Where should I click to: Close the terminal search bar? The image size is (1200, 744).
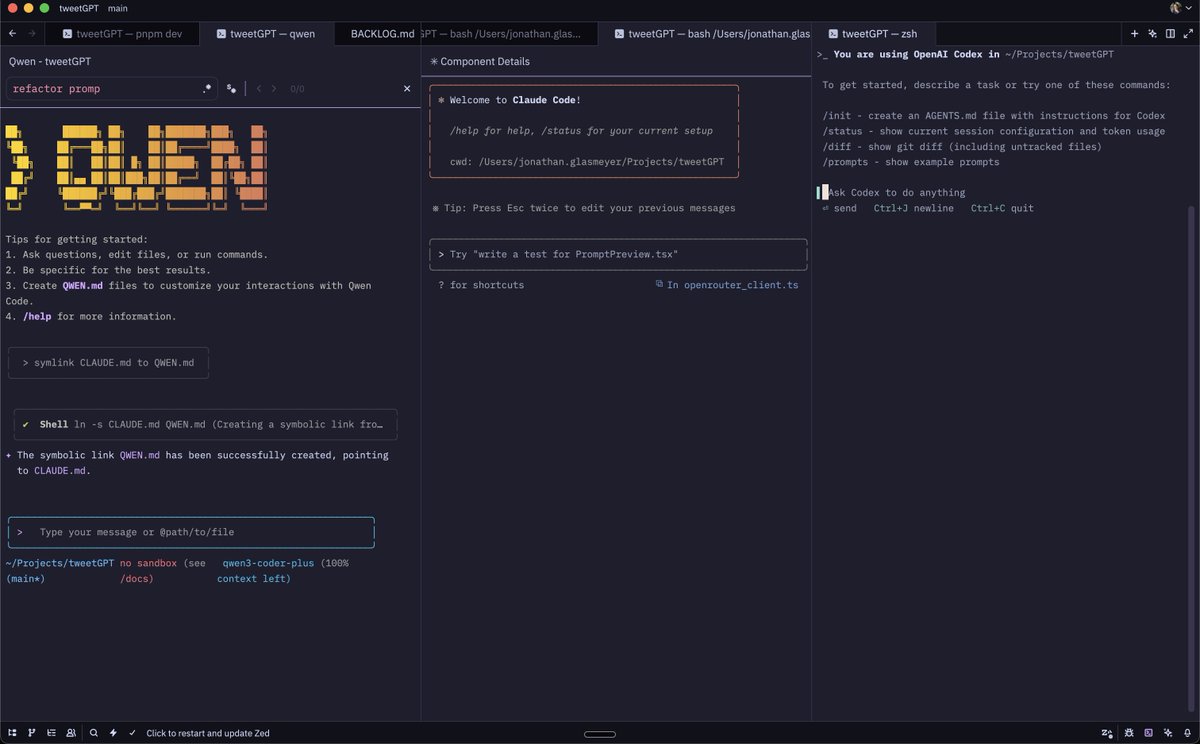point(407,89)
